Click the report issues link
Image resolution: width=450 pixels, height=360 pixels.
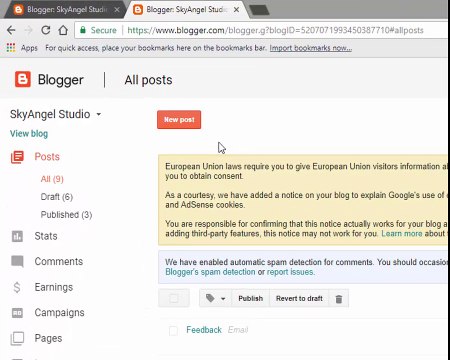[x=291, y=272]
